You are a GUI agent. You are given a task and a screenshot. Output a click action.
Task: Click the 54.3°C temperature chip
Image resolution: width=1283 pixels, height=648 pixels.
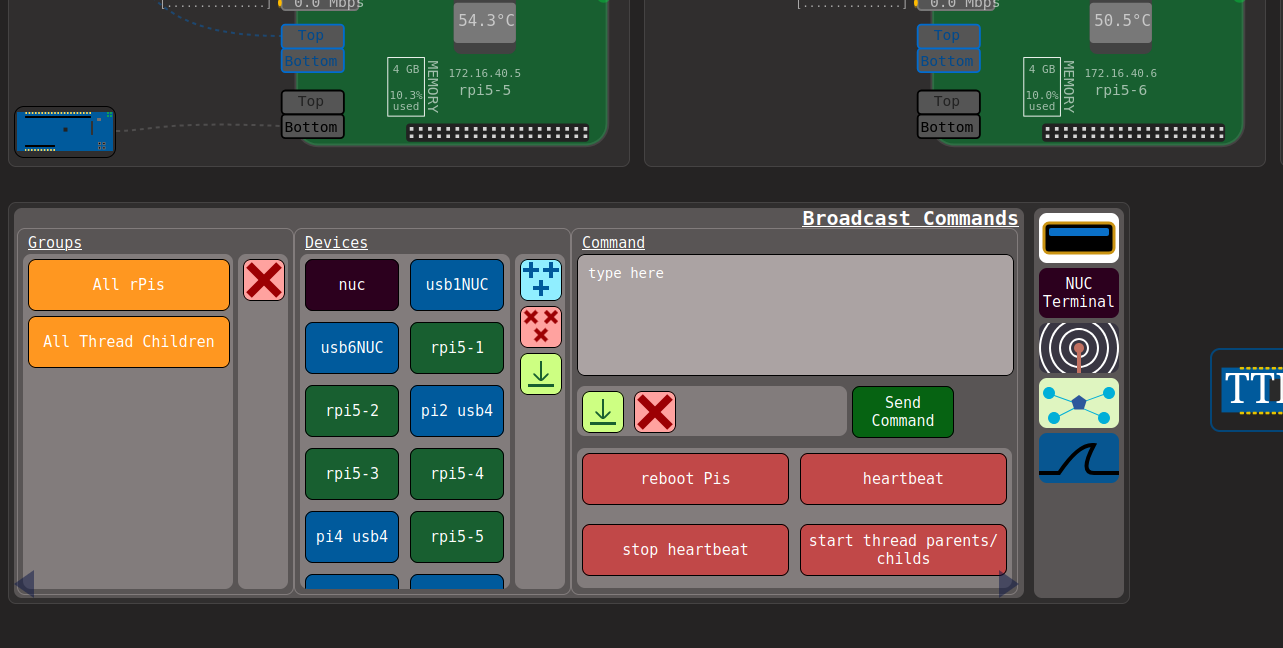(x=485, y=22)
